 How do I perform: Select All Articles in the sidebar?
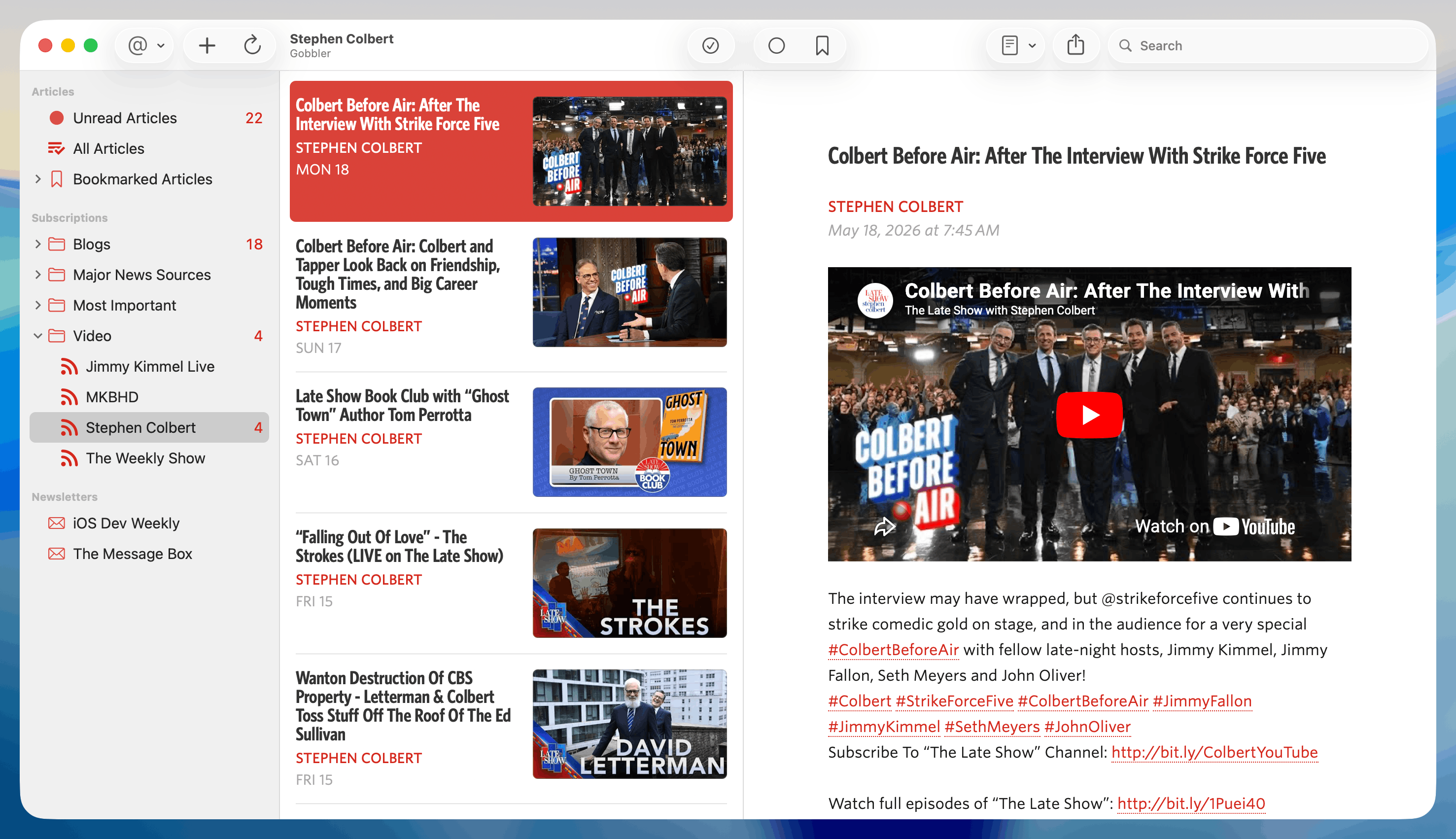coord(149,149)
